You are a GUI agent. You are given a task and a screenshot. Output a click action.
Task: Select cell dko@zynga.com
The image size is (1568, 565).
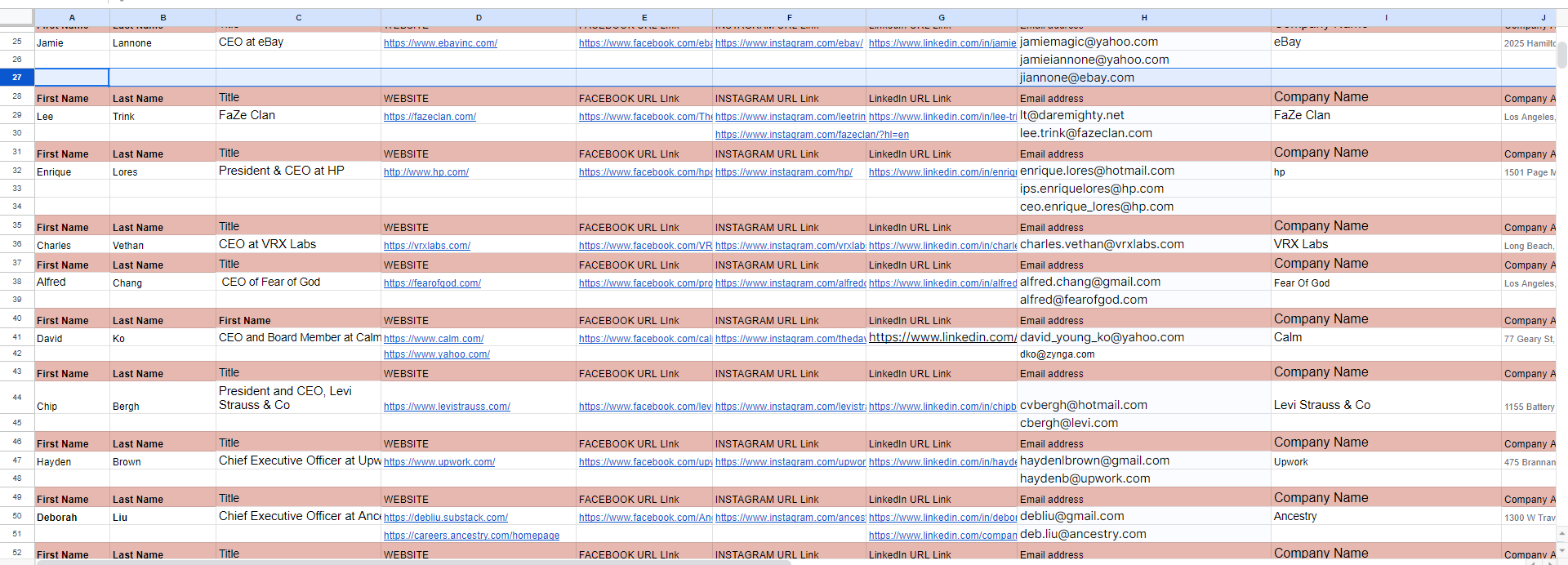[1144, 354]
